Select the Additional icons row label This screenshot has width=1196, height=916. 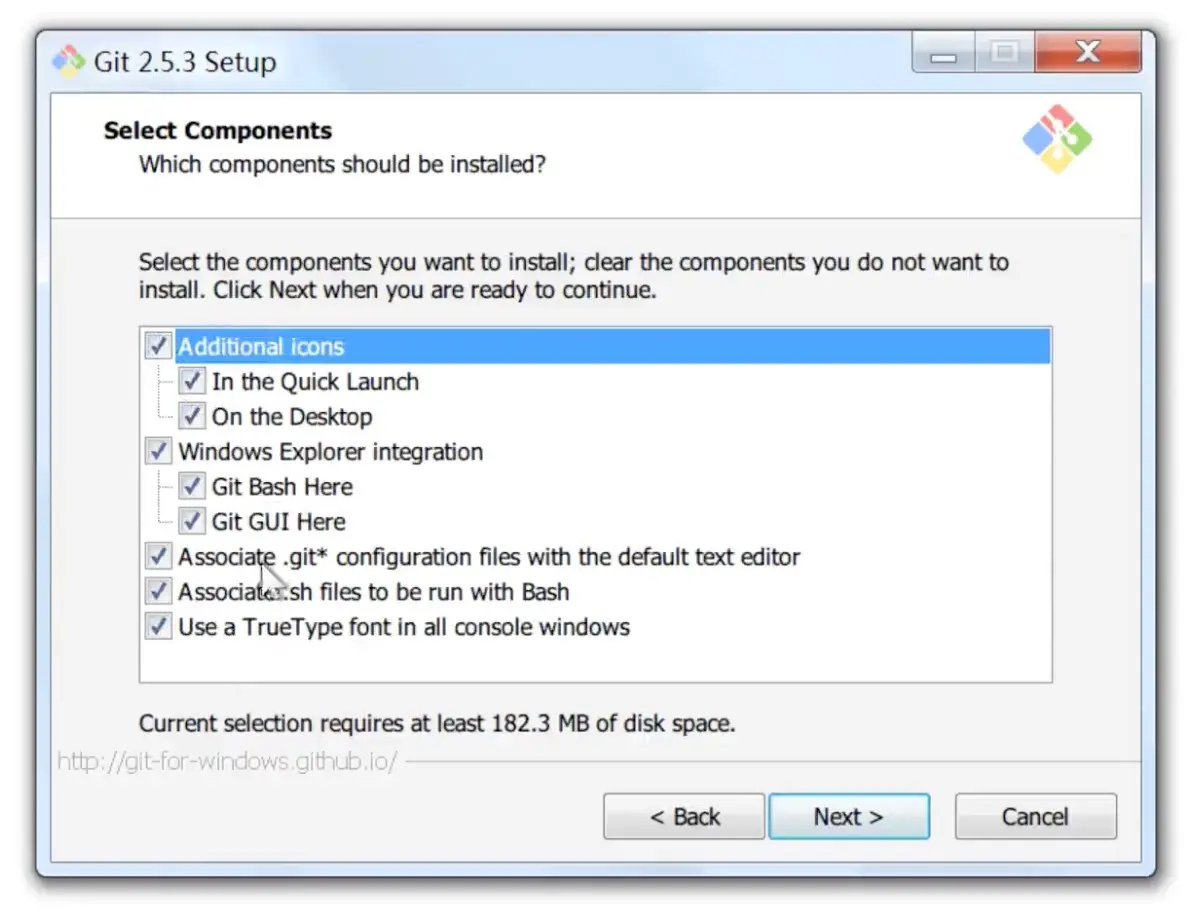click(261, 347)
